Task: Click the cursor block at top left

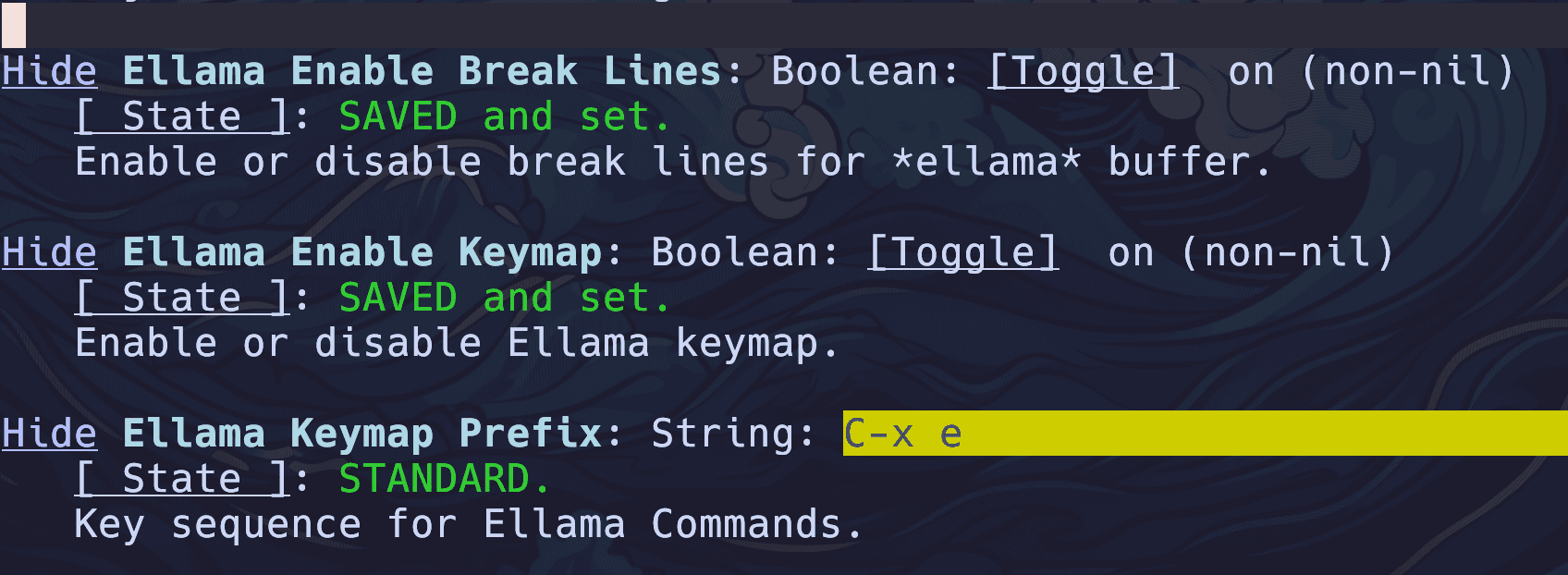Action: [x=14, y=24]
